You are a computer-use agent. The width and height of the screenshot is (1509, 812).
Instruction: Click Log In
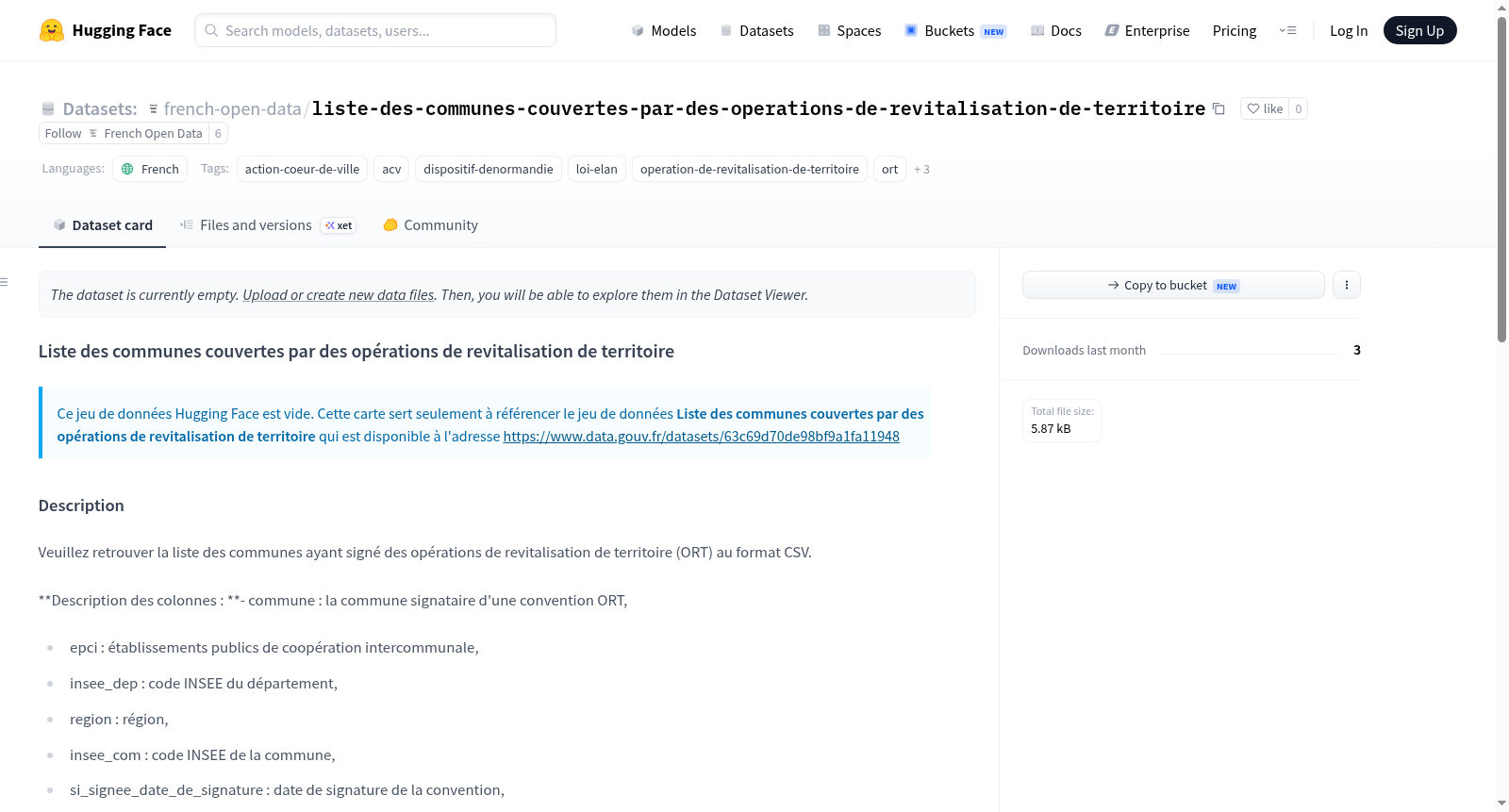(x=1349, y=30)
